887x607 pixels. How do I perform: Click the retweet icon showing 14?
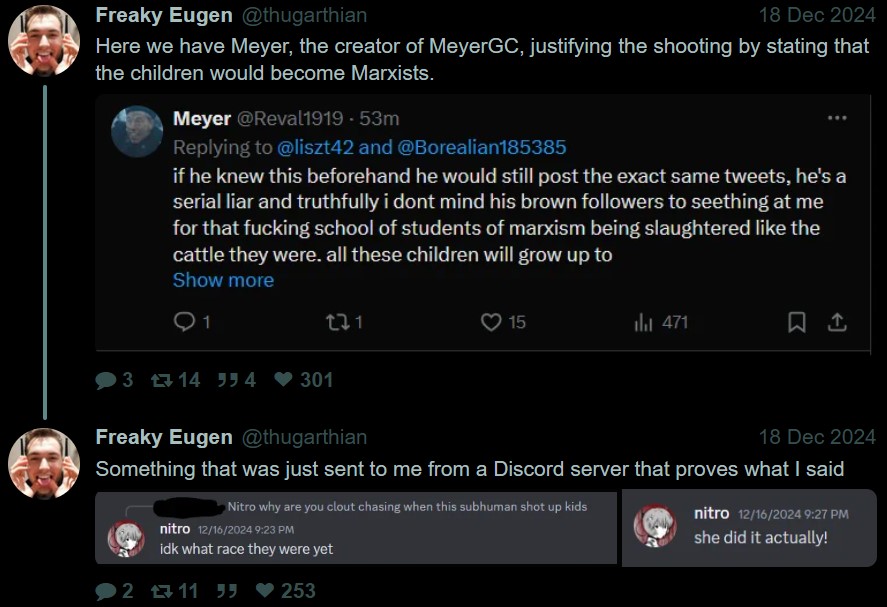pyautogui.click(x=160, y=380)
